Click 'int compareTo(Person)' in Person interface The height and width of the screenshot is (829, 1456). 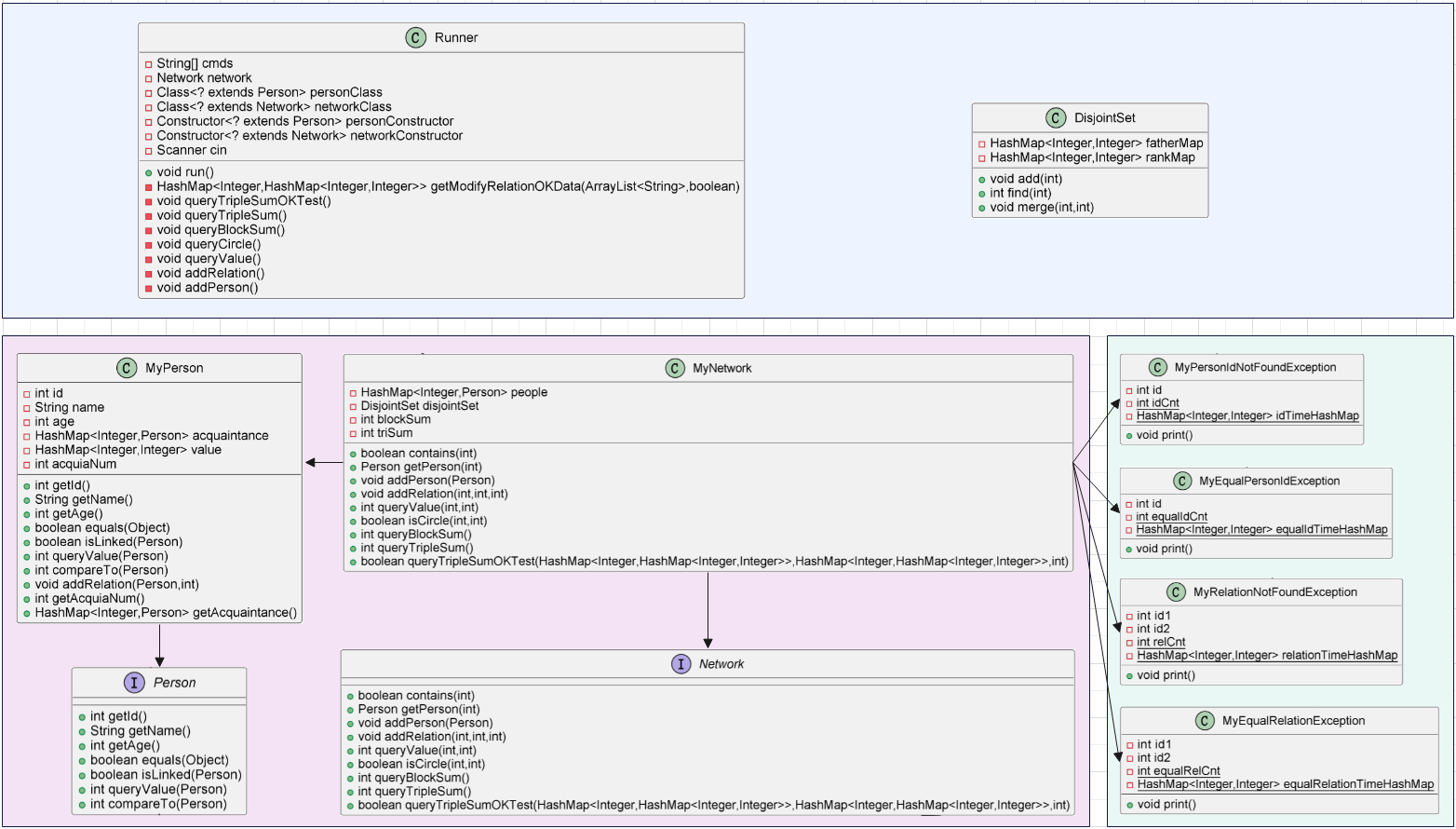pos(158,804)
